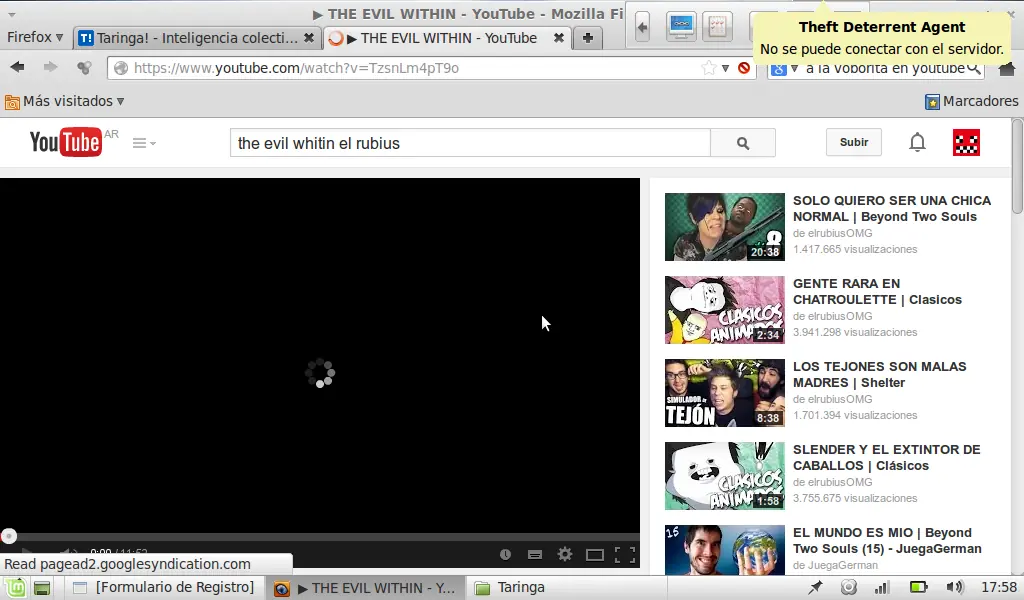Open the Taringa folder taskbar window

pyautogui.click(x=511, y=588)
